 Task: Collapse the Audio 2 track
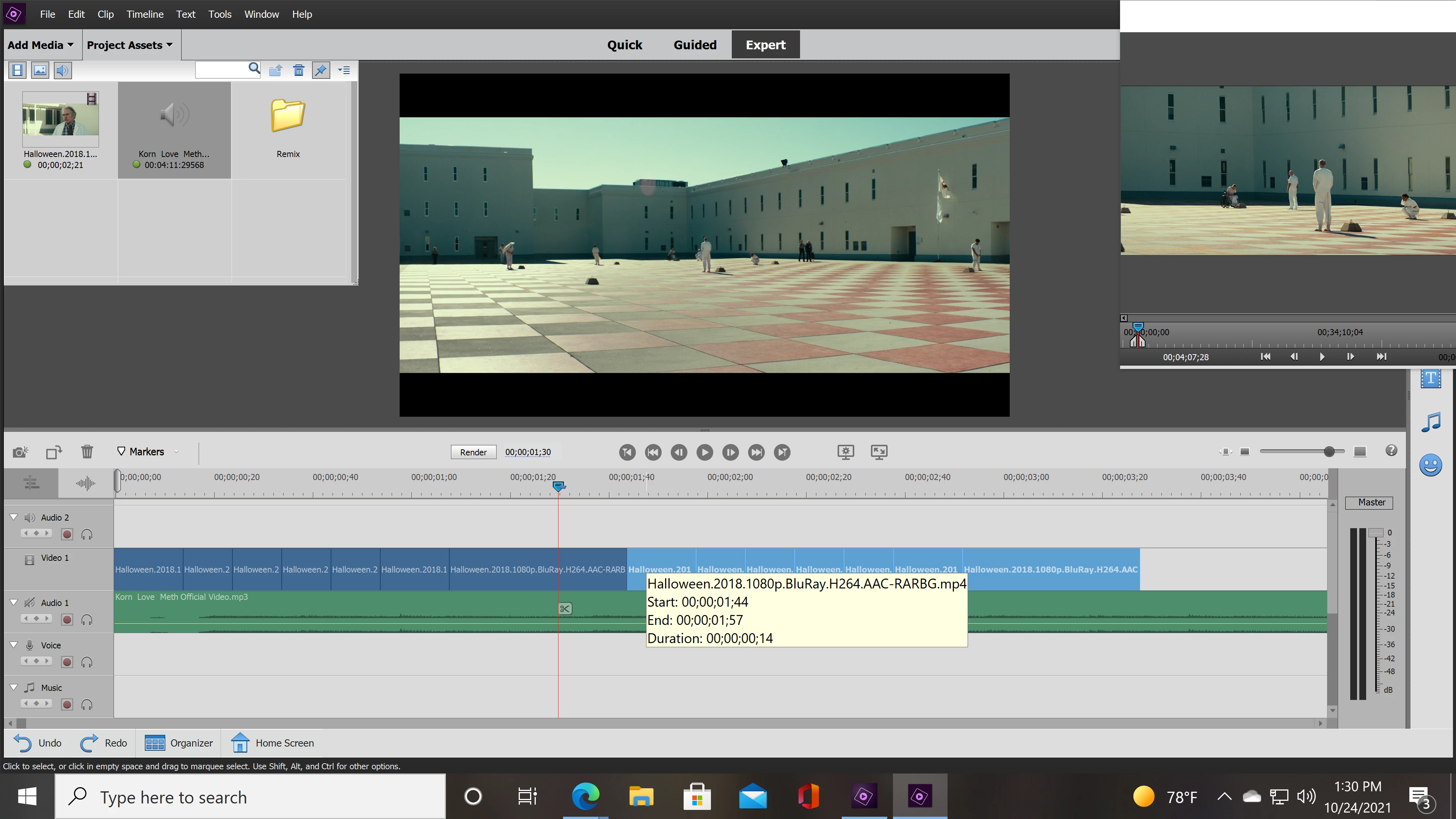click(14, 517)
